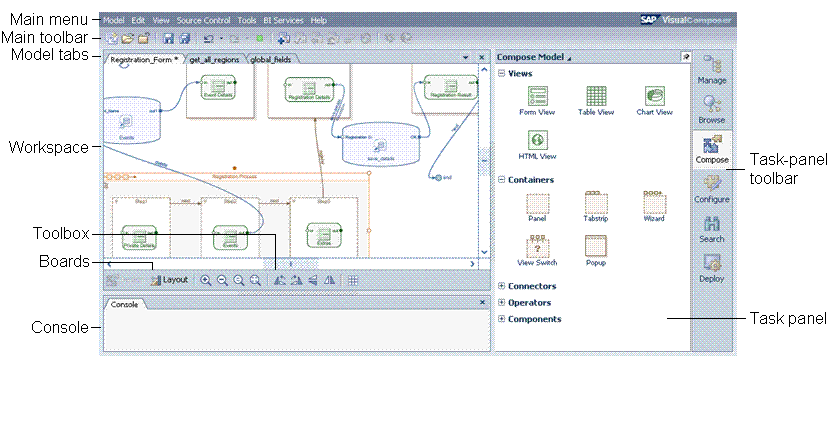828x424 pixels.
Task: Expand the Operators section
Action: coord(502,303)
